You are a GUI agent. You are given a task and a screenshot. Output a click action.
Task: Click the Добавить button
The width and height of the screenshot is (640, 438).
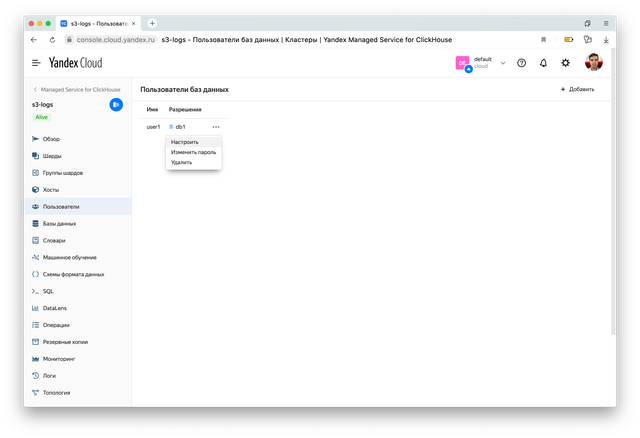pyautogui.click(x=577, y=90)
